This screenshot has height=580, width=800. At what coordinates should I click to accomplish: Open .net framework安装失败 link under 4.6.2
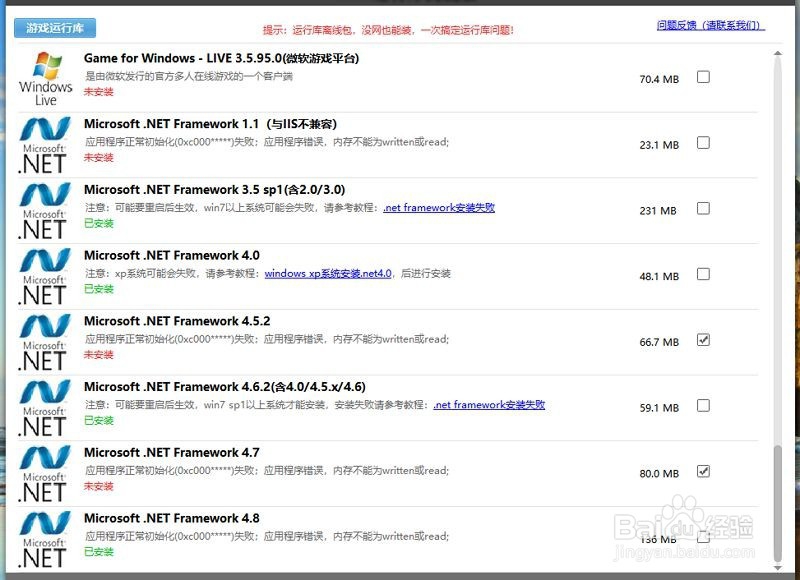click(489, 405)
